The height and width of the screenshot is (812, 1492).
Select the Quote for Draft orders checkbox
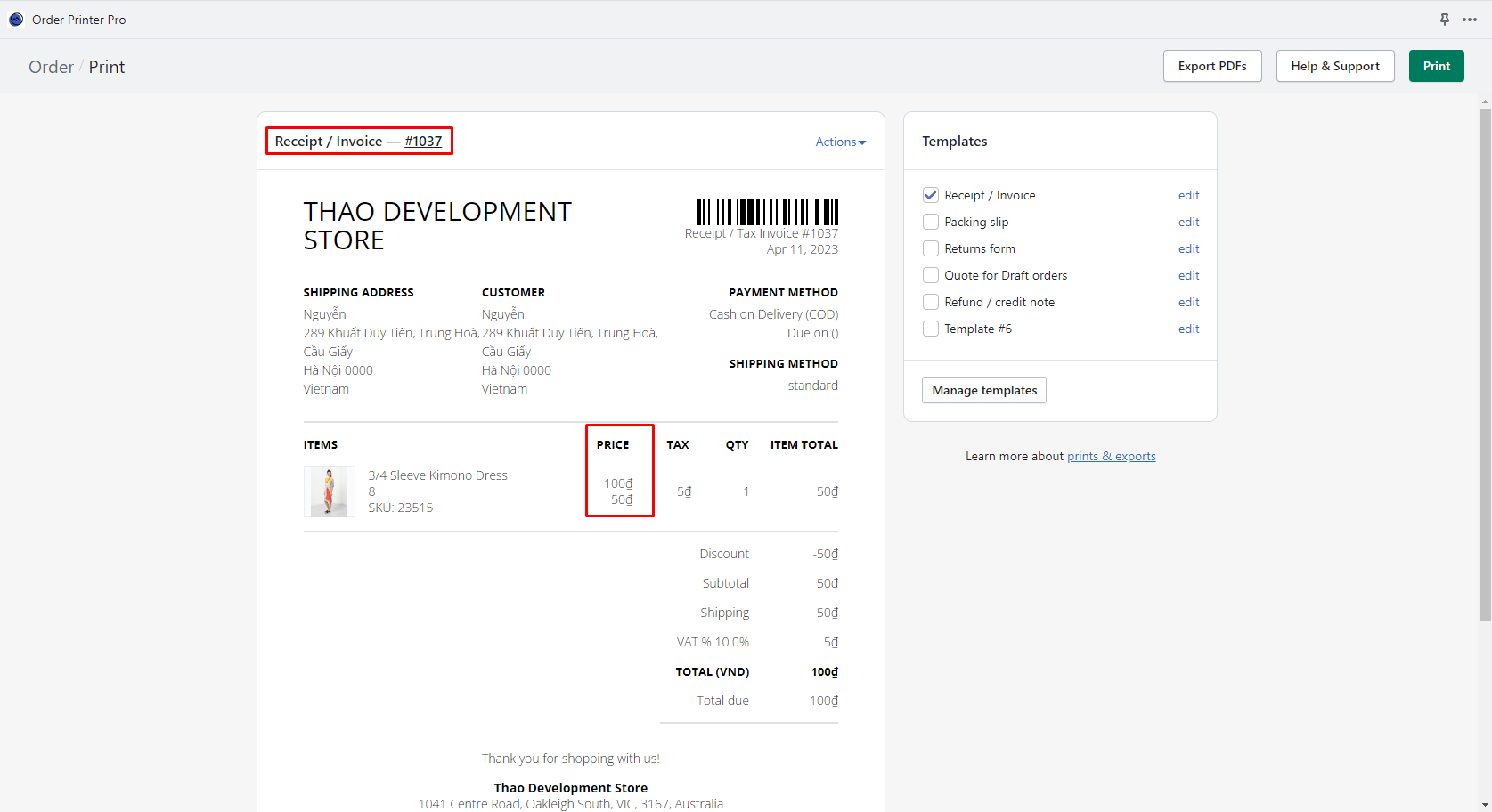click(931, 275)
